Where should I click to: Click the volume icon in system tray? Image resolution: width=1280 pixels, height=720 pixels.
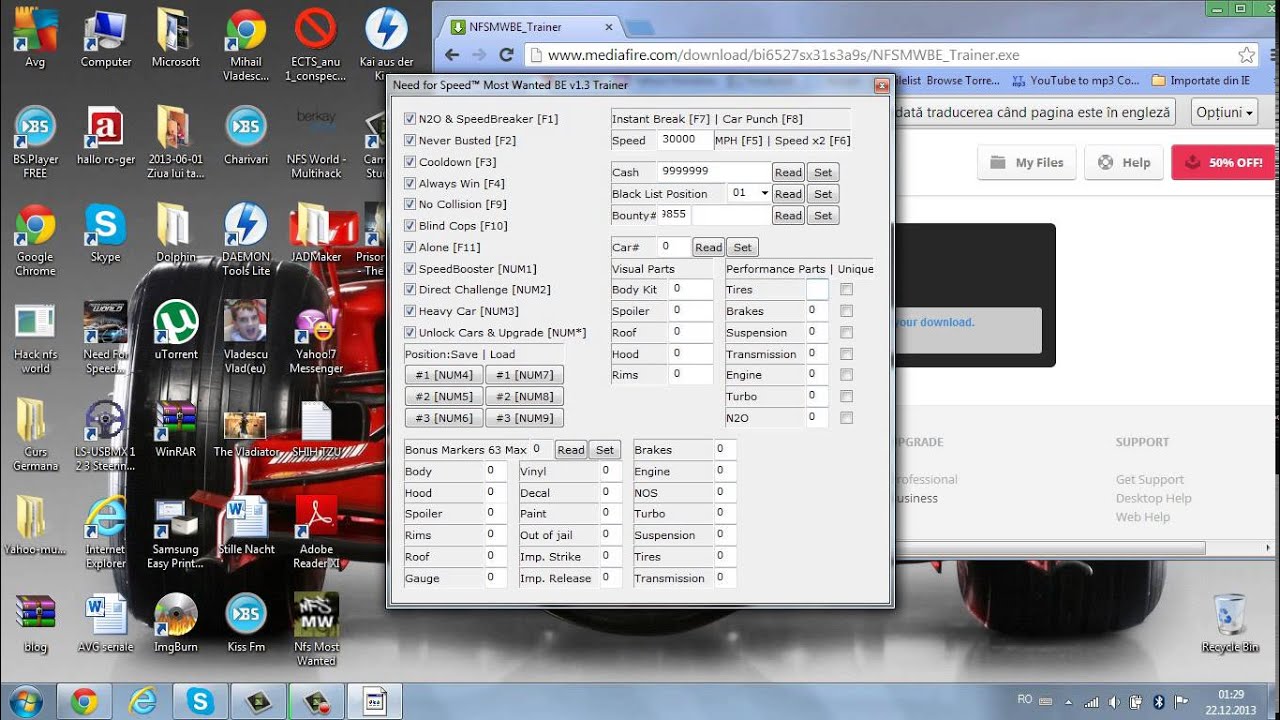1114,701
